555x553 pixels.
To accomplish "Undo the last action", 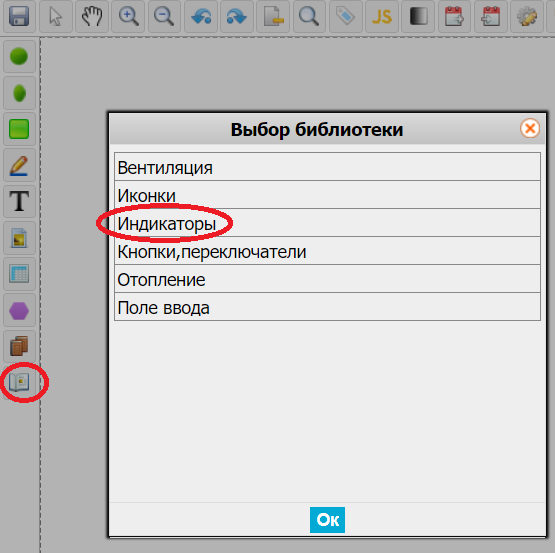I will tap(201, 16).
